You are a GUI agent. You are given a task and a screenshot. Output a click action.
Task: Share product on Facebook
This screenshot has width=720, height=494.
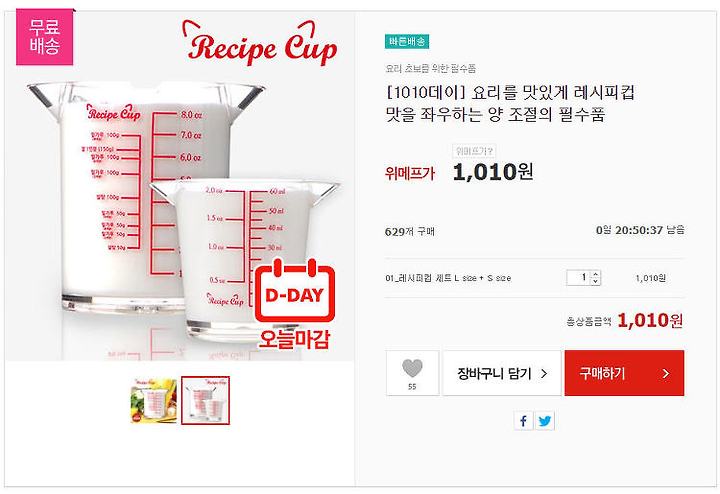click(x=523, y=421)
